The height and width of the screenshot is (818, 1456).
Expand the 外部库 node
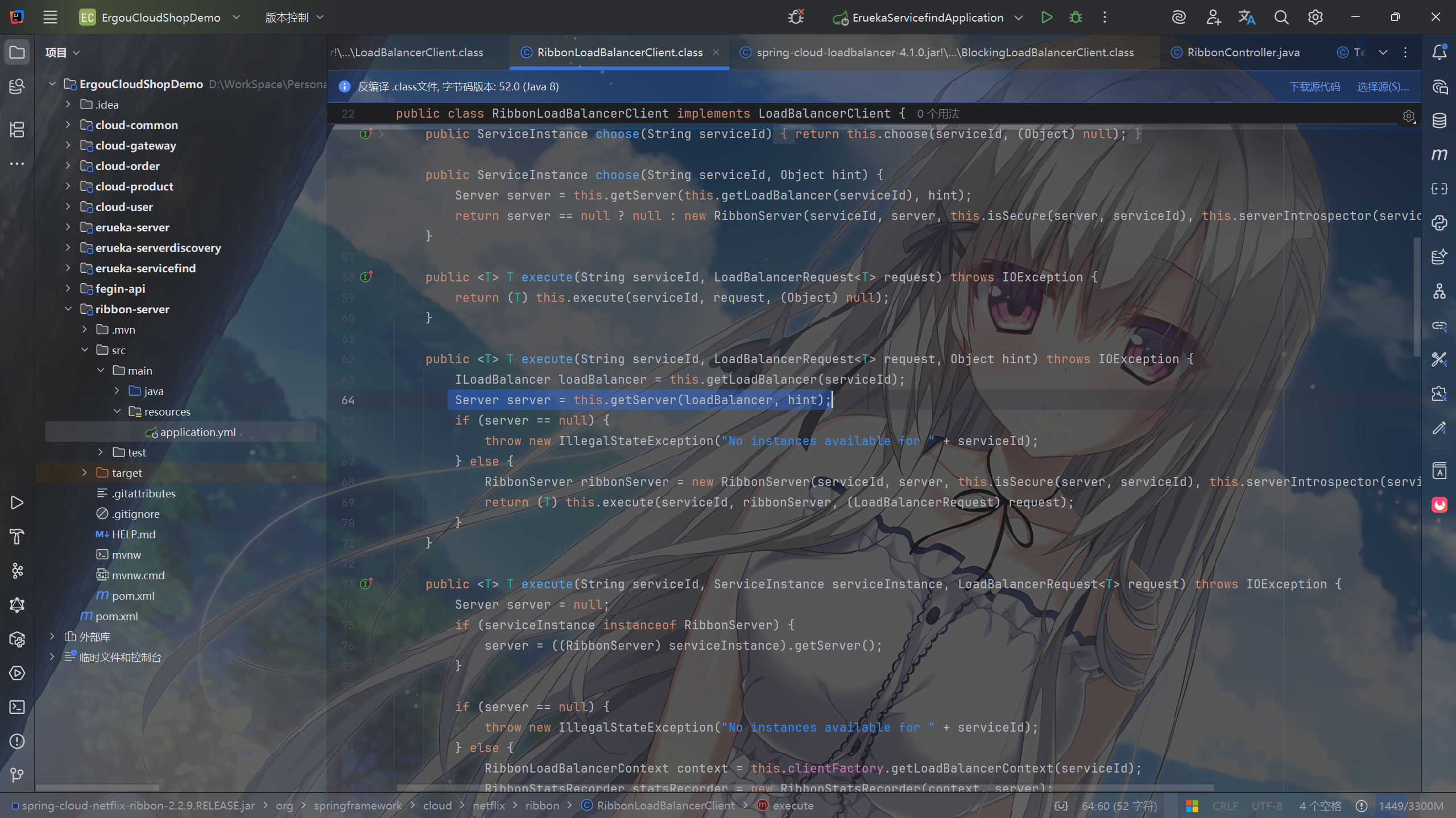point(52,636)
